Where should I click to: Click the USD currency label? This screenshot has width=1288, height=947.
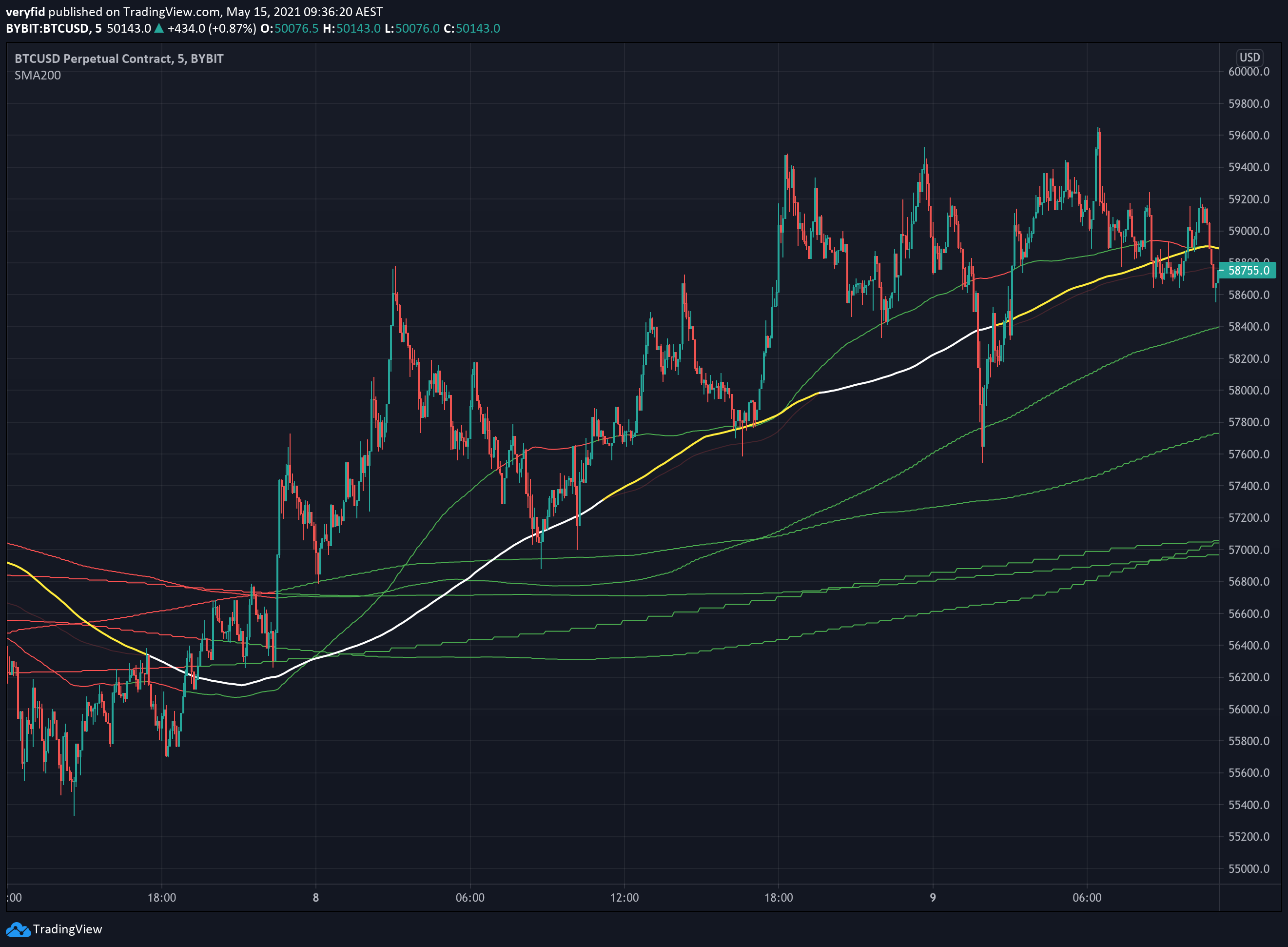coord(1249,58)
